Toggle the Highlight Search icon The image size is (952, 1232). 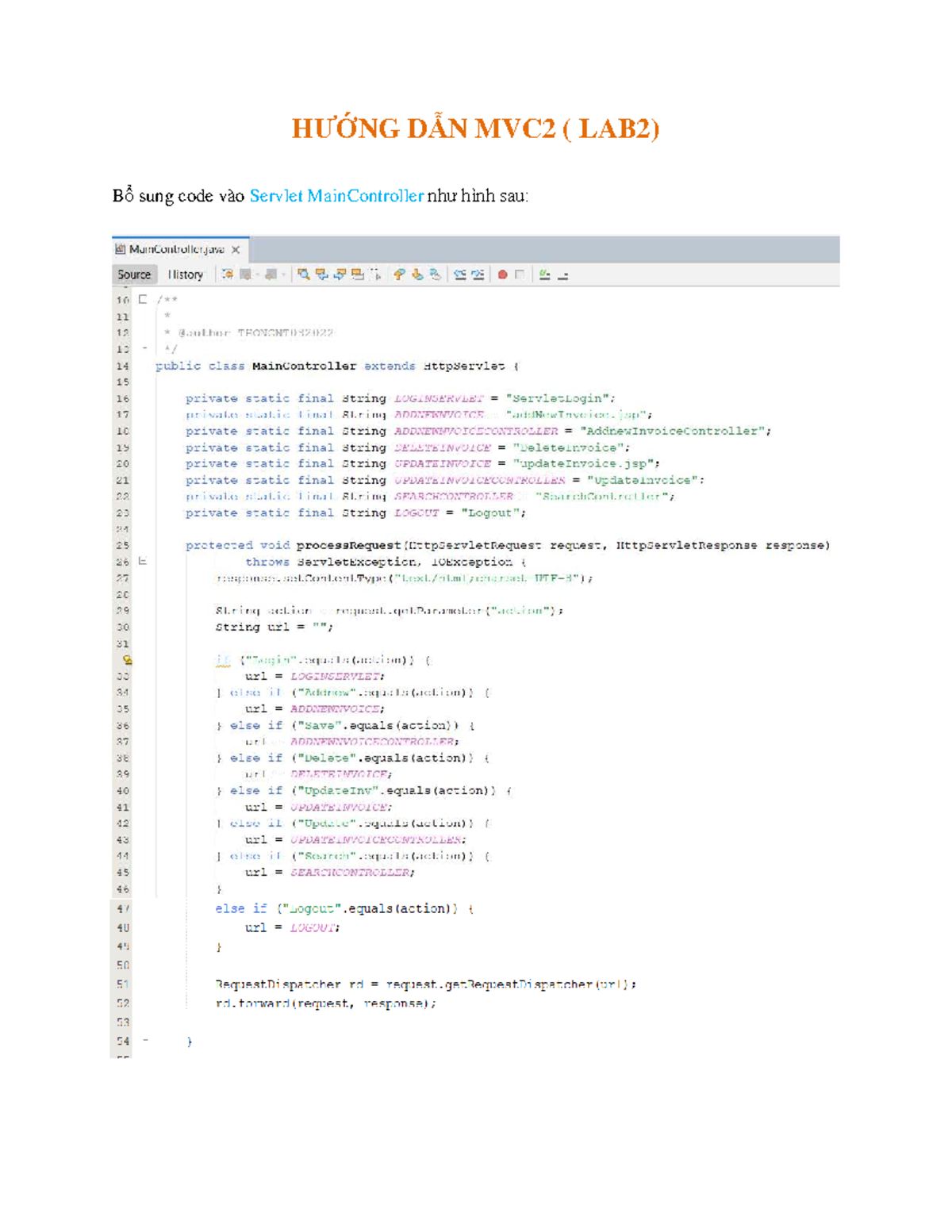click(x=358, y=274)
